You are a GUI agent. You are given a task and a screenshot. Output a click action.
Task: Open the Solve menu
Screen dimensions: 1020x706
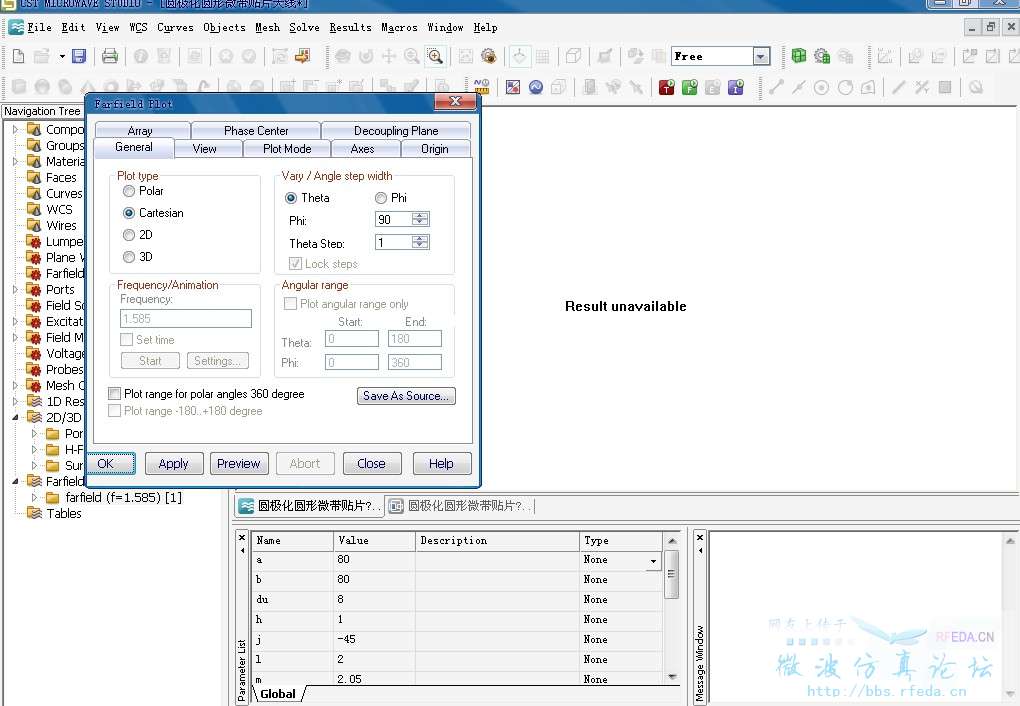click(x=304, y=27)
